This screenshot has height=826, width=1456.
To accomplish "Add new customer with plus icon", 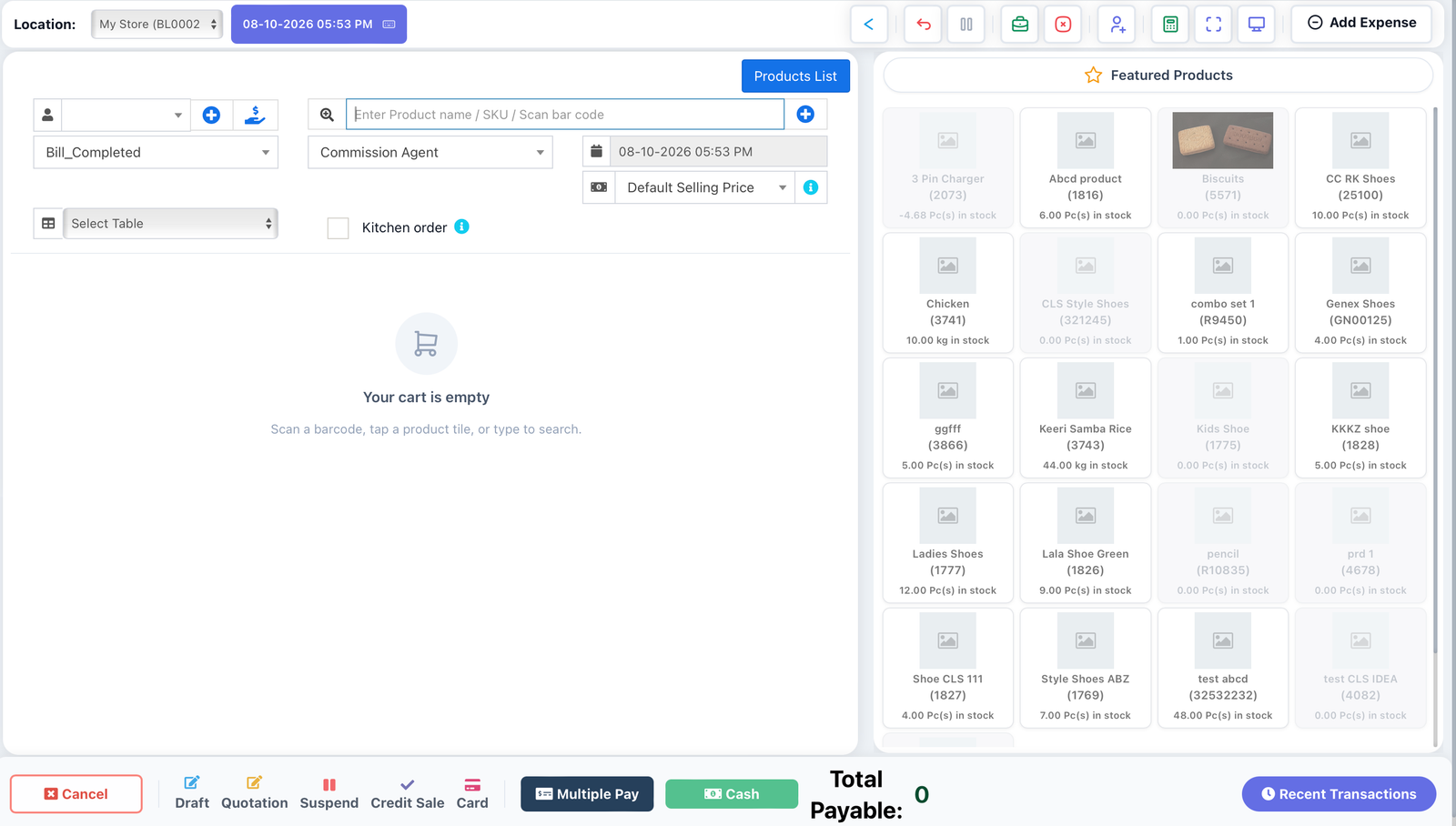I will pos(211,115).
